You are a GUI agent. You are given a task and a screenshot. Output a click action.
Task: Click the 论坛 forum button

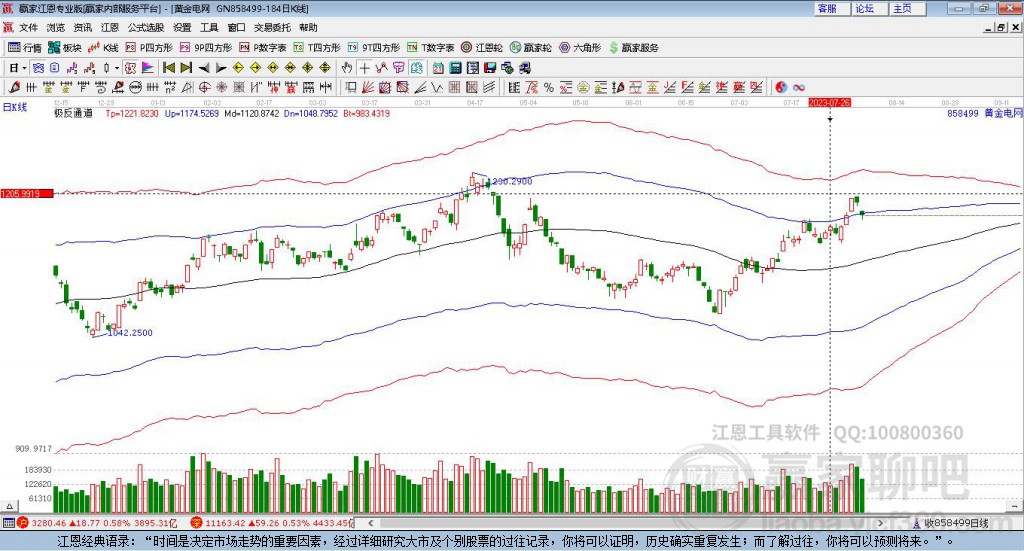[869, 8]
